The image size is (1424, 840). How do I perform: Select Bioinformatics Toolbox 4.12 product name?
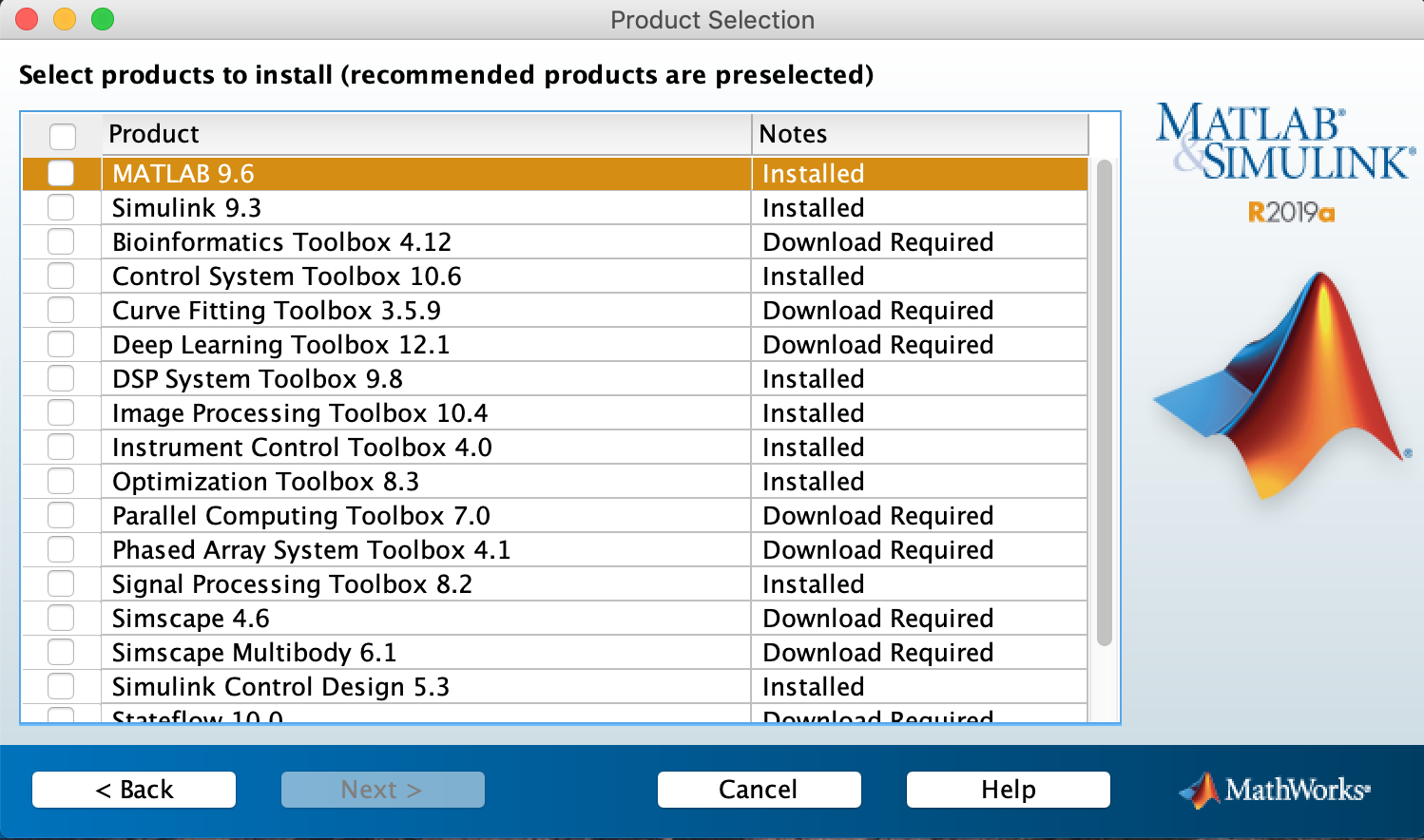[x=281, y=242]
